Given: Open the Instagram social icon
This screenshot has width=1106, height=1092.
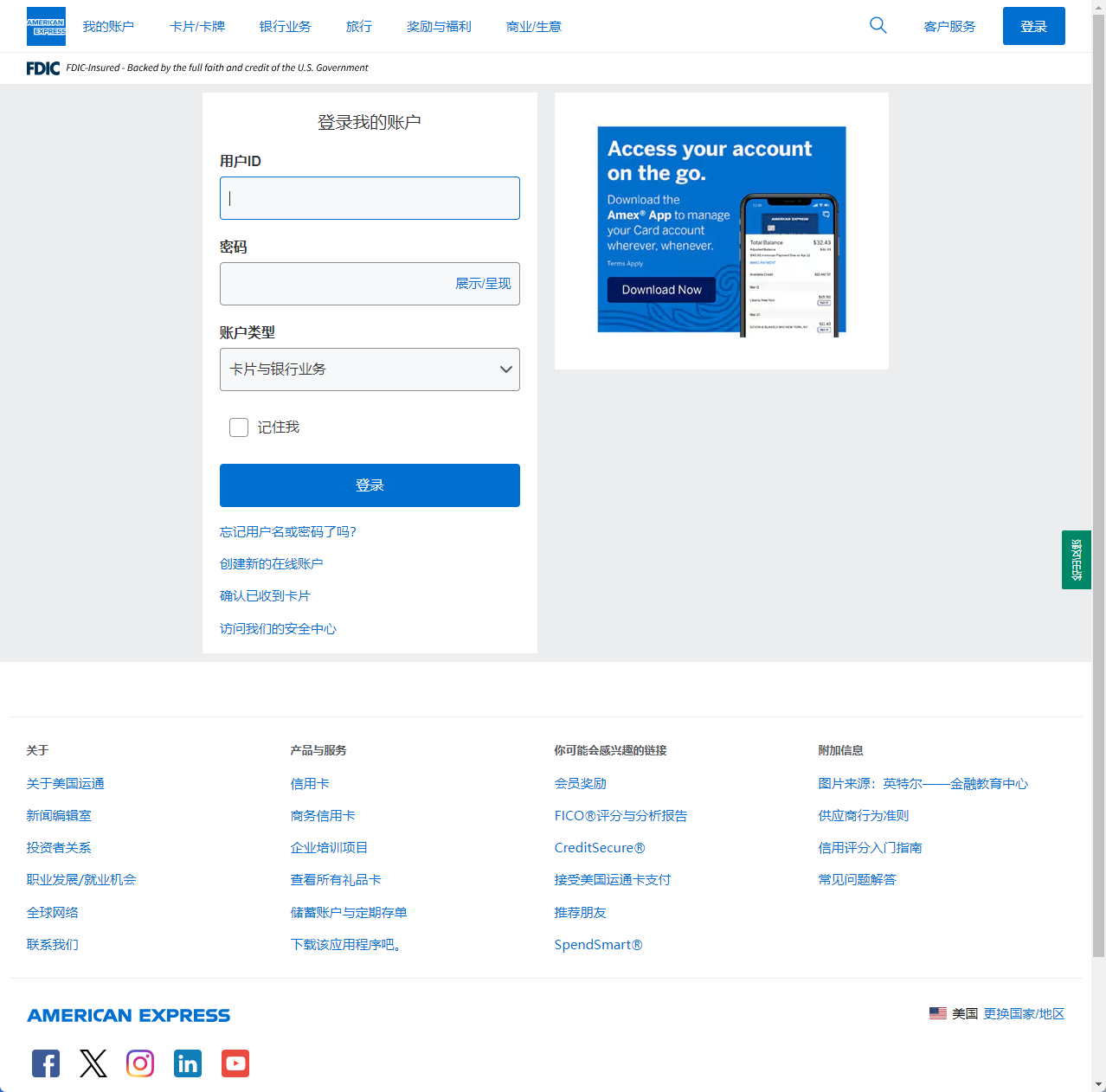Looking at the screenshot, I should [x=140, y=1063].
